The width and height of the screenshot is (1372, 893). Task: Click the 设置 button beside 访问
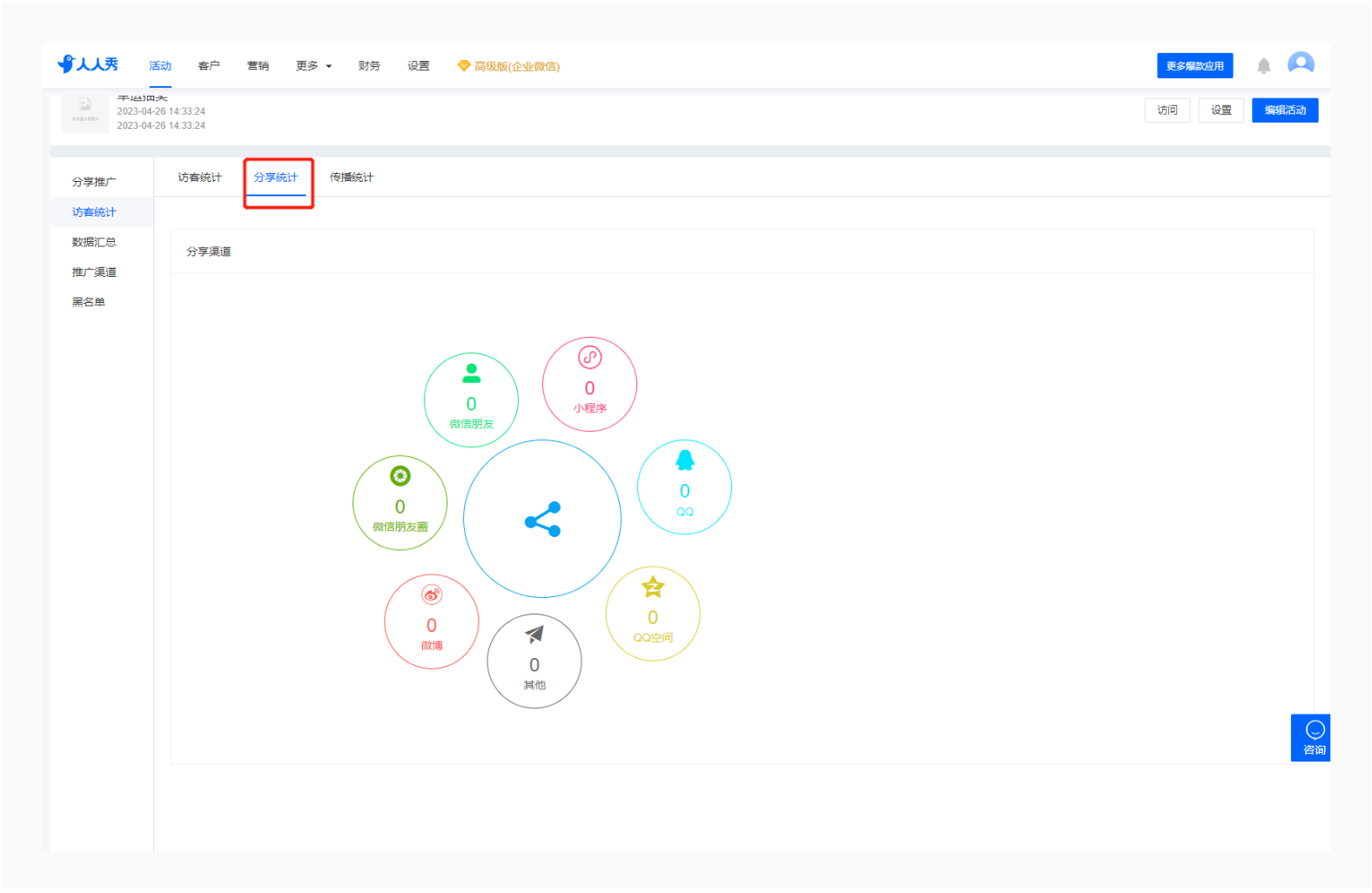pyautogui.click(x=1221, y=111)
